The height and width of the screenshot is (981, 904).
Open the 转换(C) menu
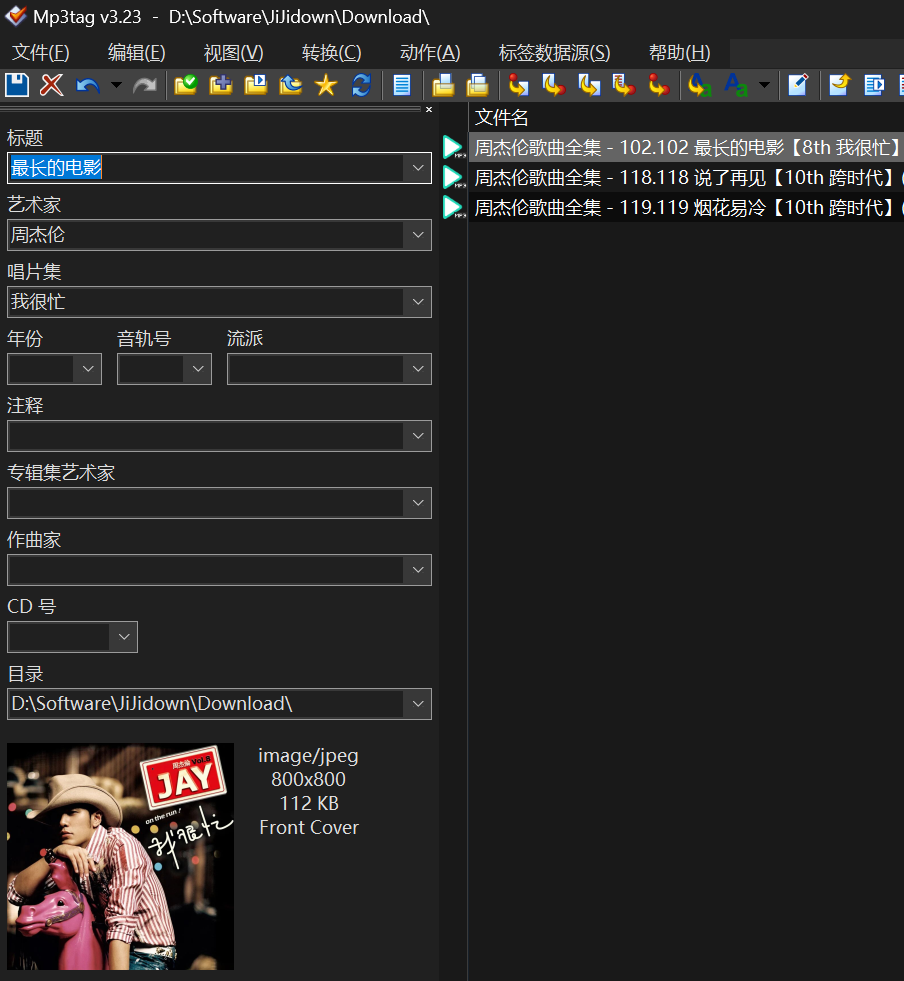[331, 53]
